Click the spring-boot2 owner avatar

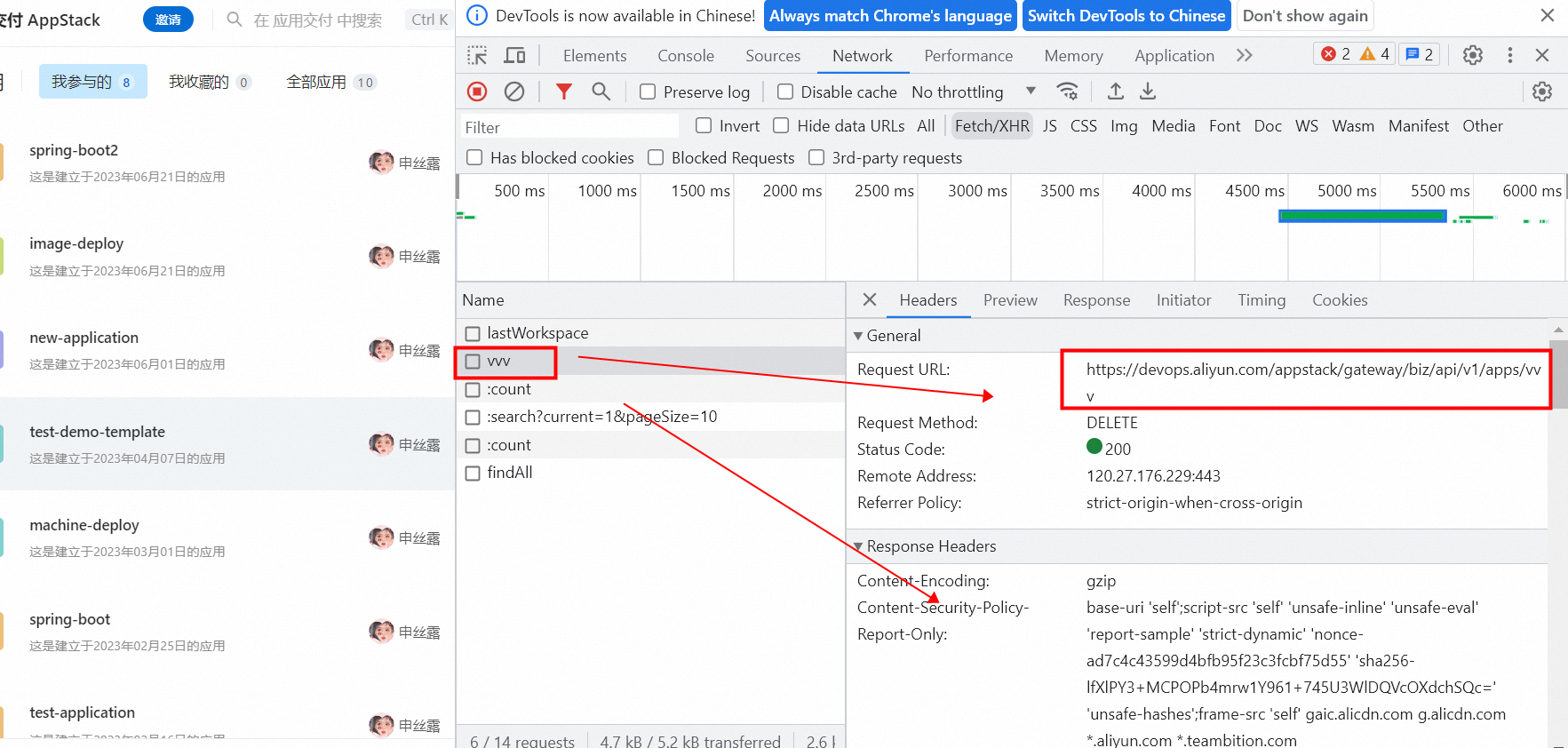[381, 163]
